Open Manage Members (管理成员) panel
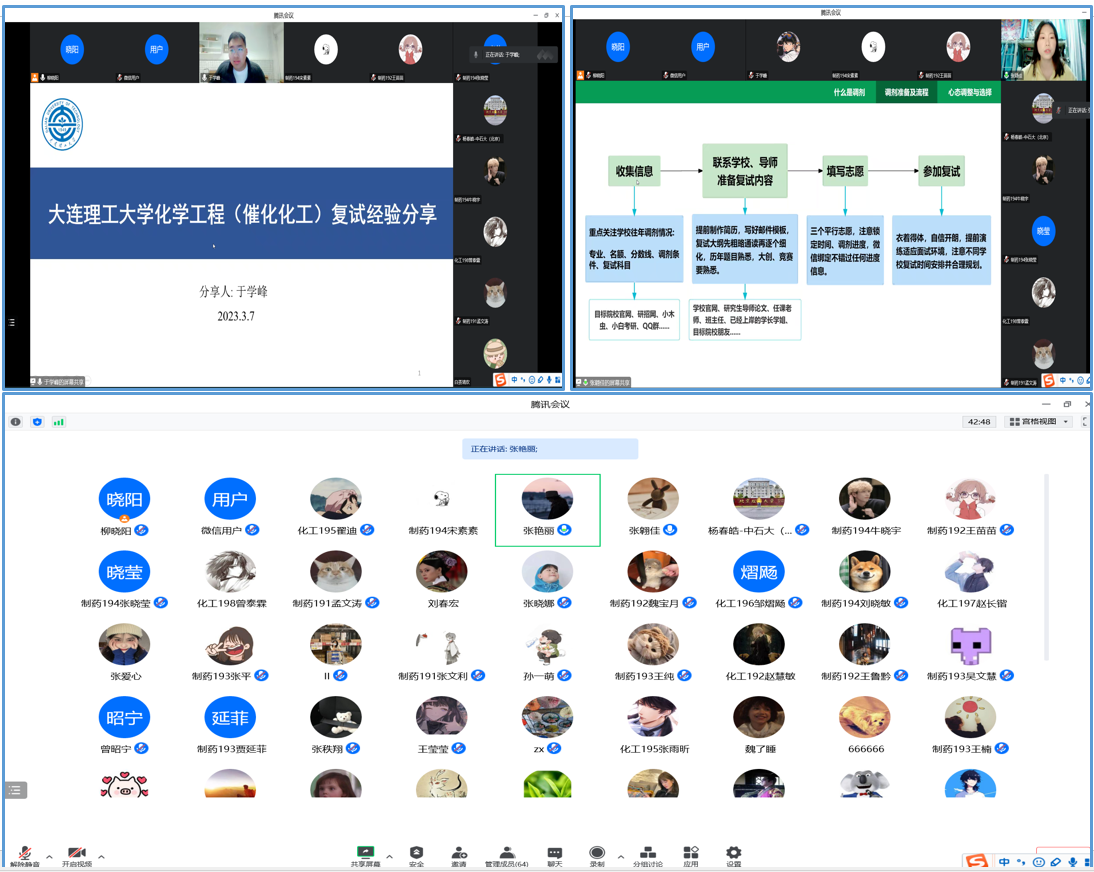Viewport: 1094px width, 872px height. (x=506, y=855)
